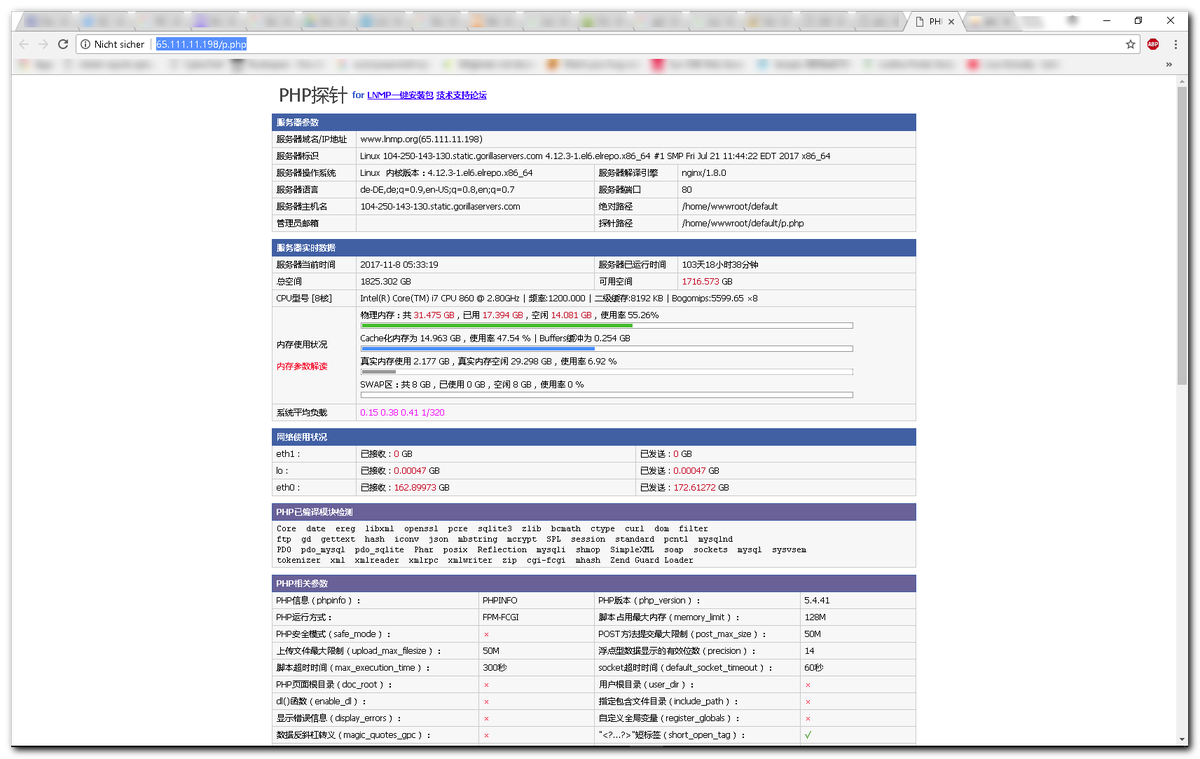Click the FPM-FCGI run mode value

pyautogui.click(x=500, y=618)
